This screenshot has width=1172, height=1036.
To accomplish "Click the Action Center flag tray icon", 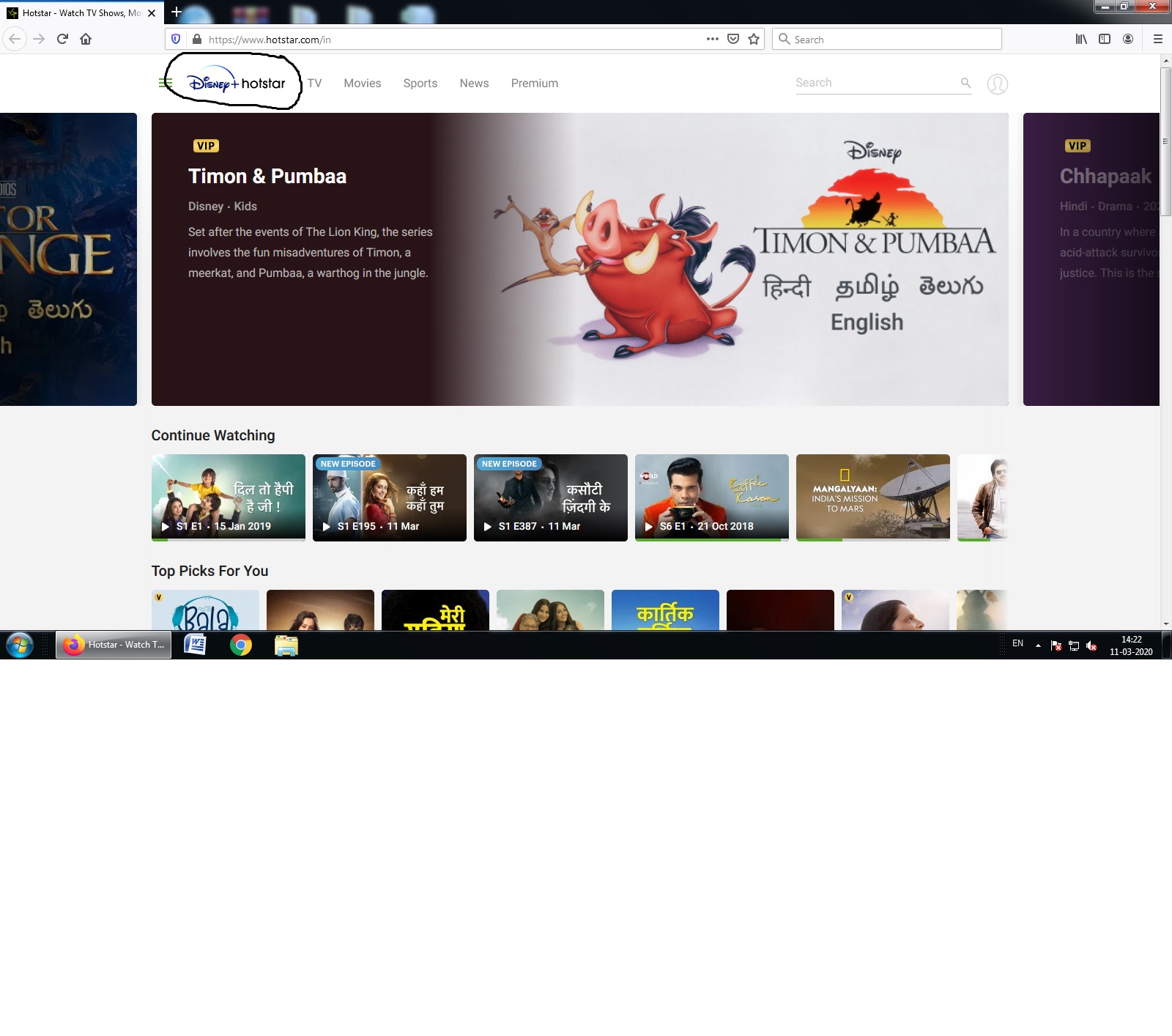I will (x=1056, y=645).
